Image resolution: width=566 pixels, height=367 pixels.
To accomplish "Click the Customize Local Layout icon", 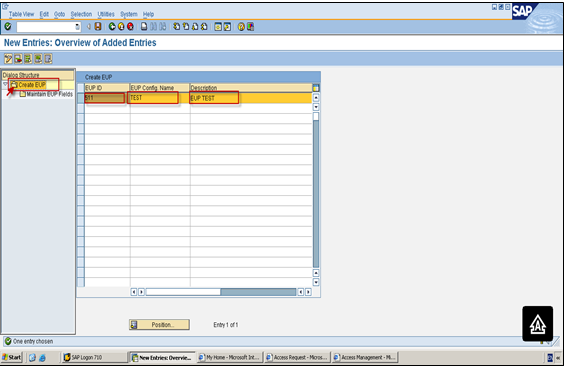I will click(x=250, y=26).
